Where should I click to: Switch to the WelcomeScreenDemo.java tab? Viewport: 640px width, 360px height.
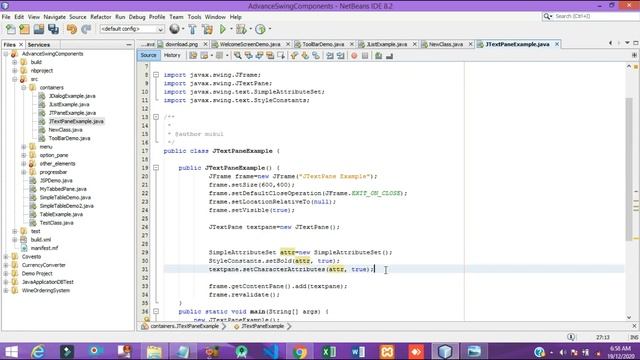pyautogui.click(x=250, y=44)
